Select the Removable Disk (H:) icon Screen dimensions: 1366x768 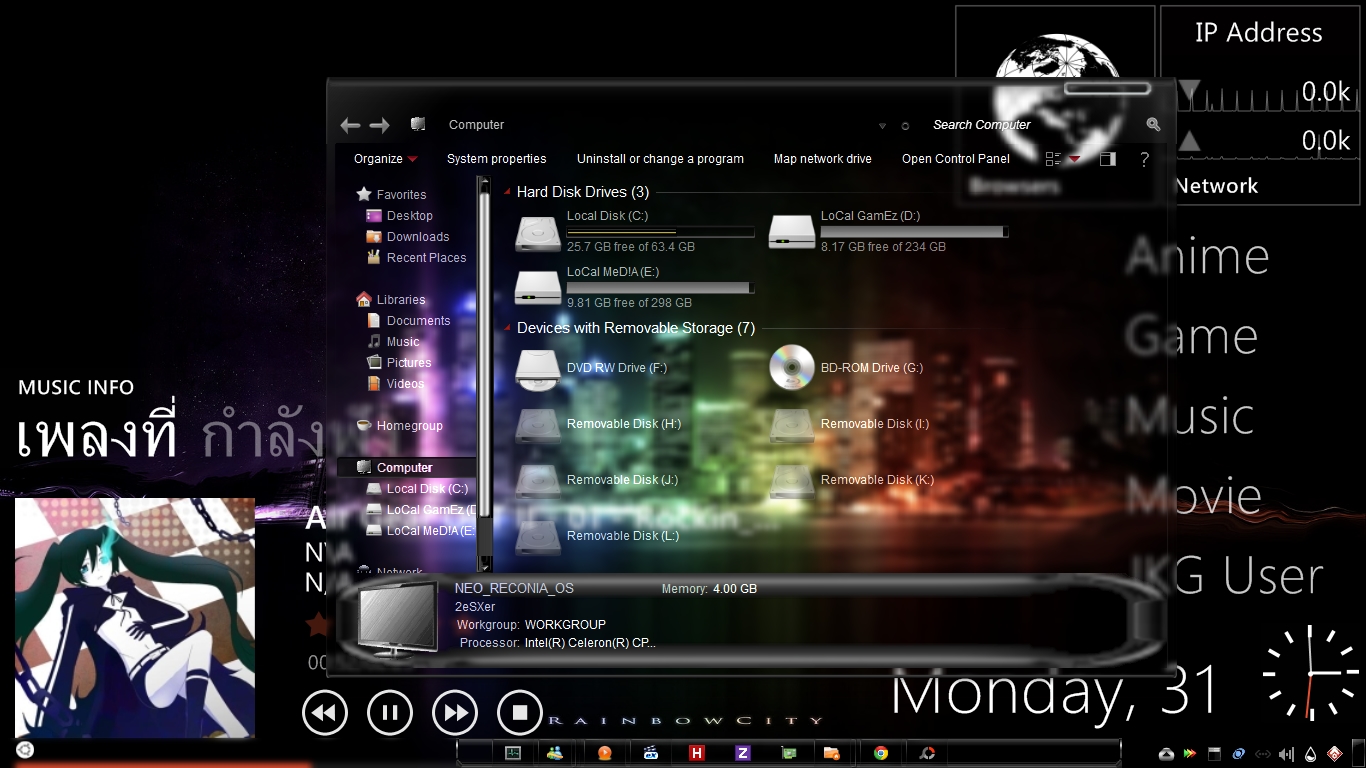[x=538, y=424]
